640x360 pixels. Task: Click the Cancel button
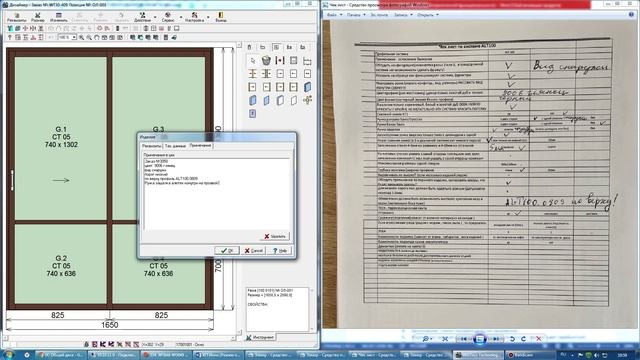(x=253, y=250)
